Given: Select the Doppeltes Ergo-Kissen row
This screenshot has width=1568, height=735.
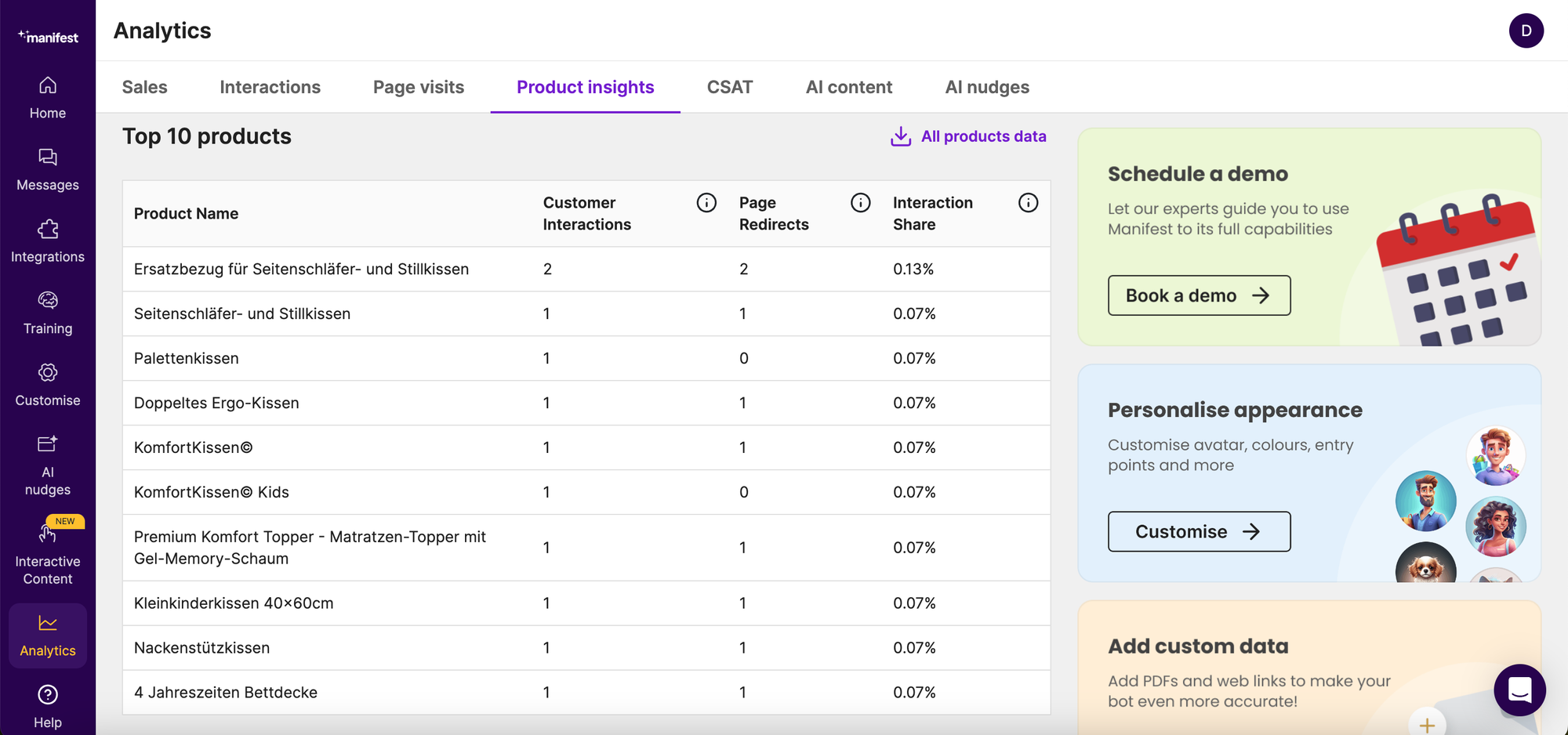Looking at the screenshot, I should 586,403.
